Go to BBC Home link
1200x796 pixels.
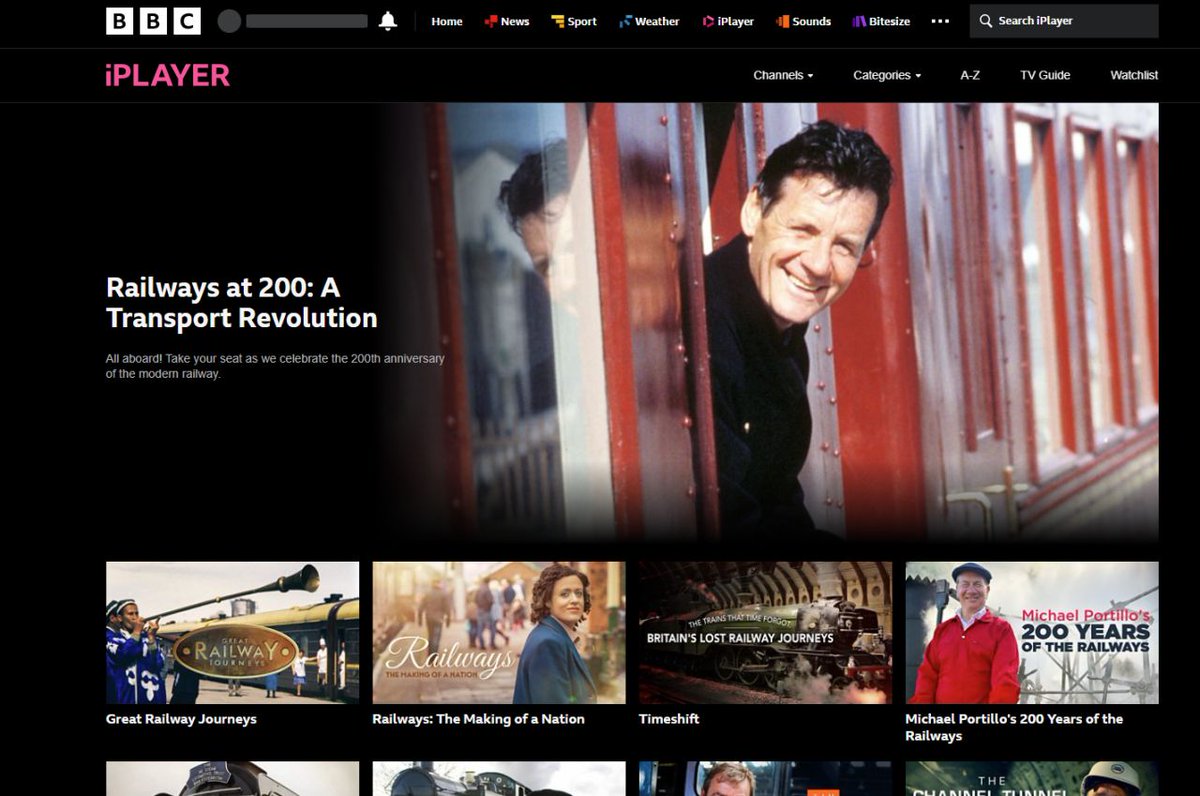click(447, 21)
